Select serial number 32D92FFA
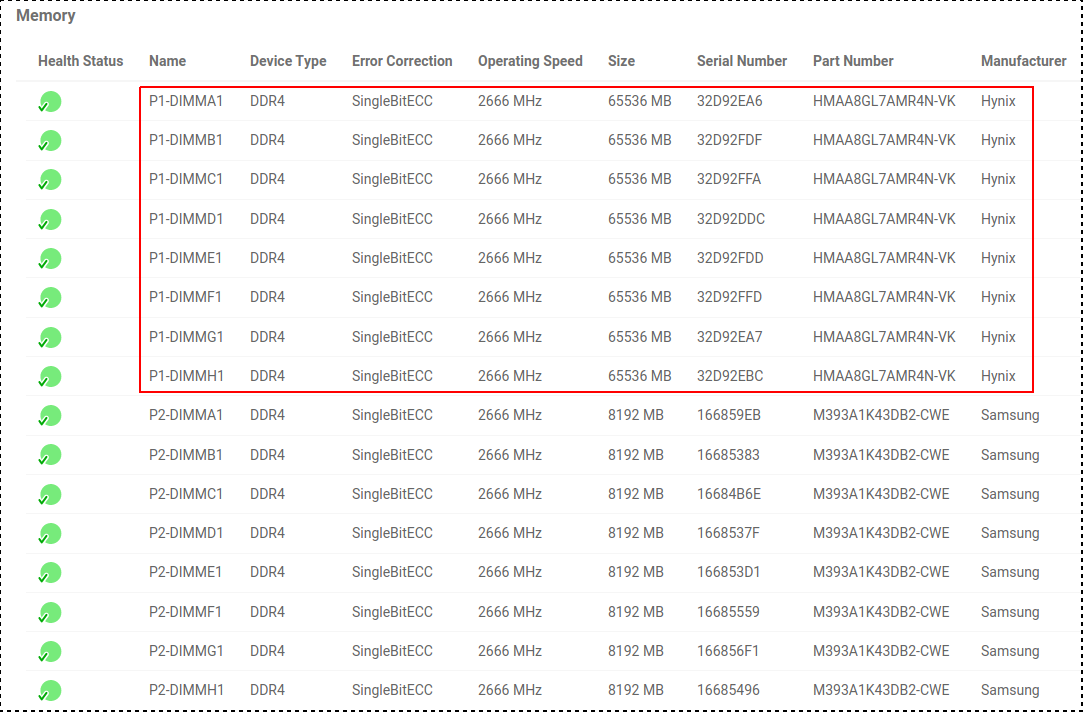1083x712 pixels. pyautogui.click(x=729, y=180)
